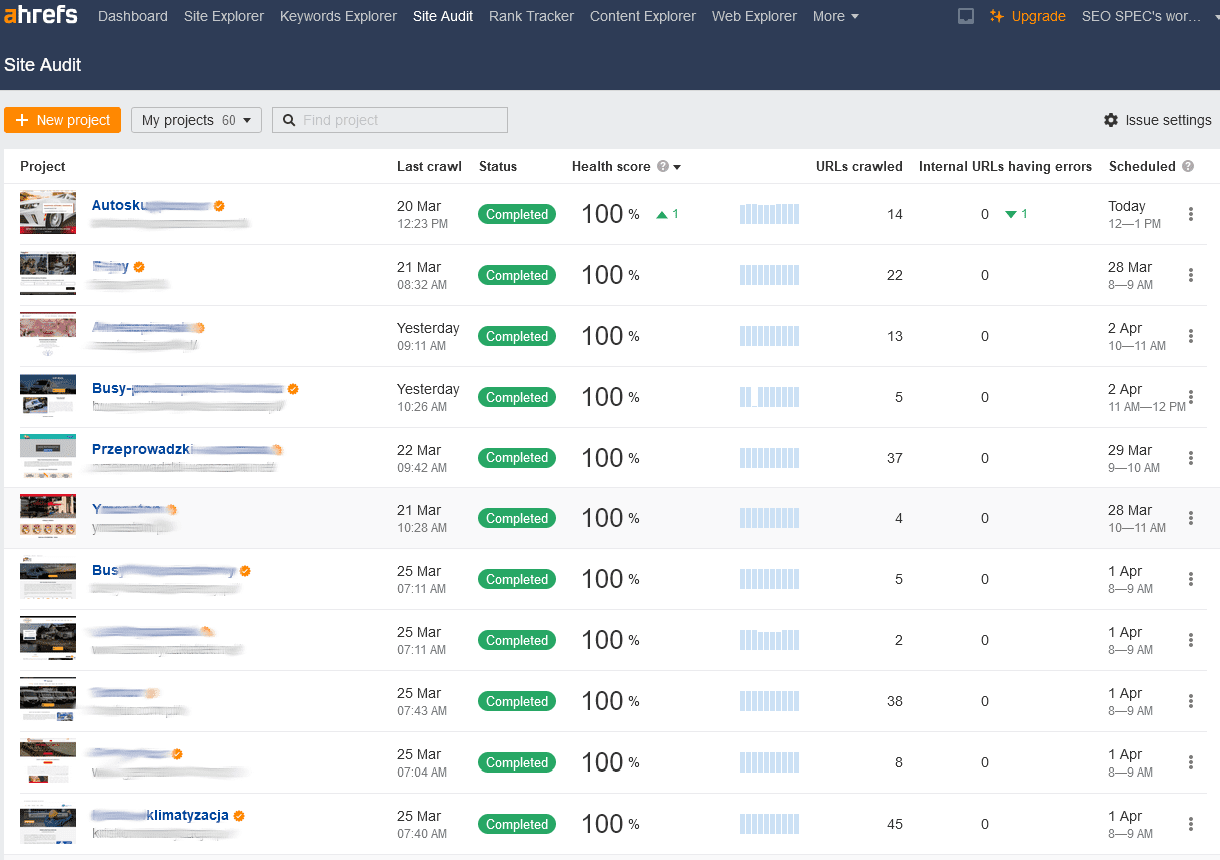1220x860 pixels.
Task: Go to Keywords Explorer tab
Action: click(338, 16)
